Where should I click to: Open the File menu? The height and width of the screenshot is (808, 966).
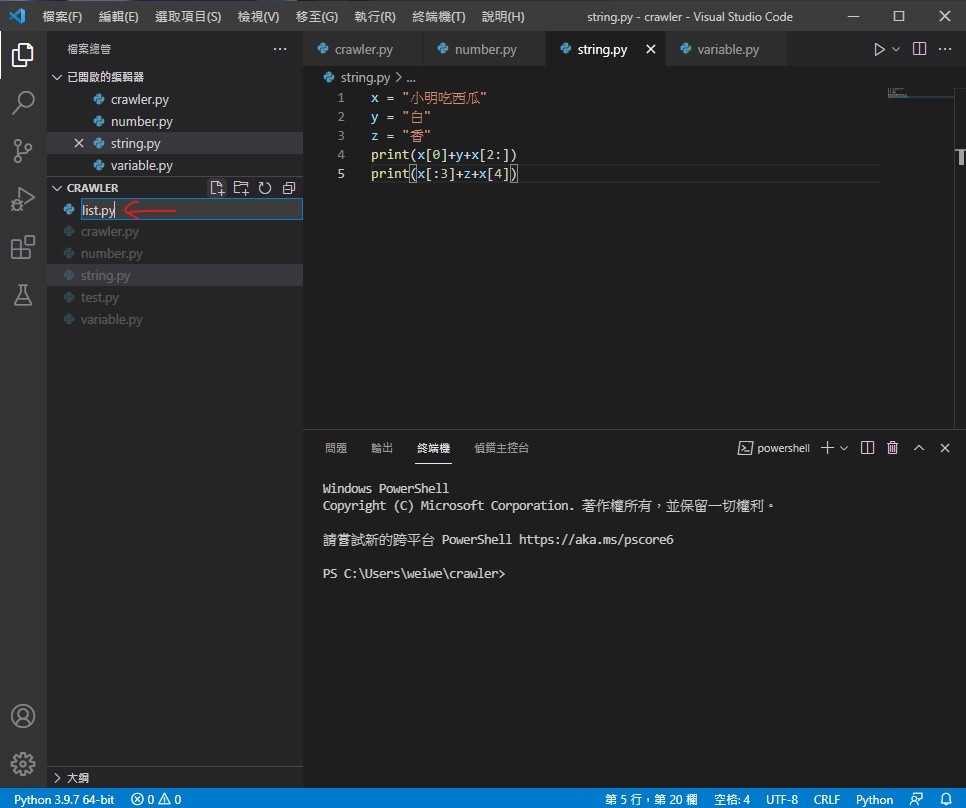pyautogui.click(x=62, y=17)
